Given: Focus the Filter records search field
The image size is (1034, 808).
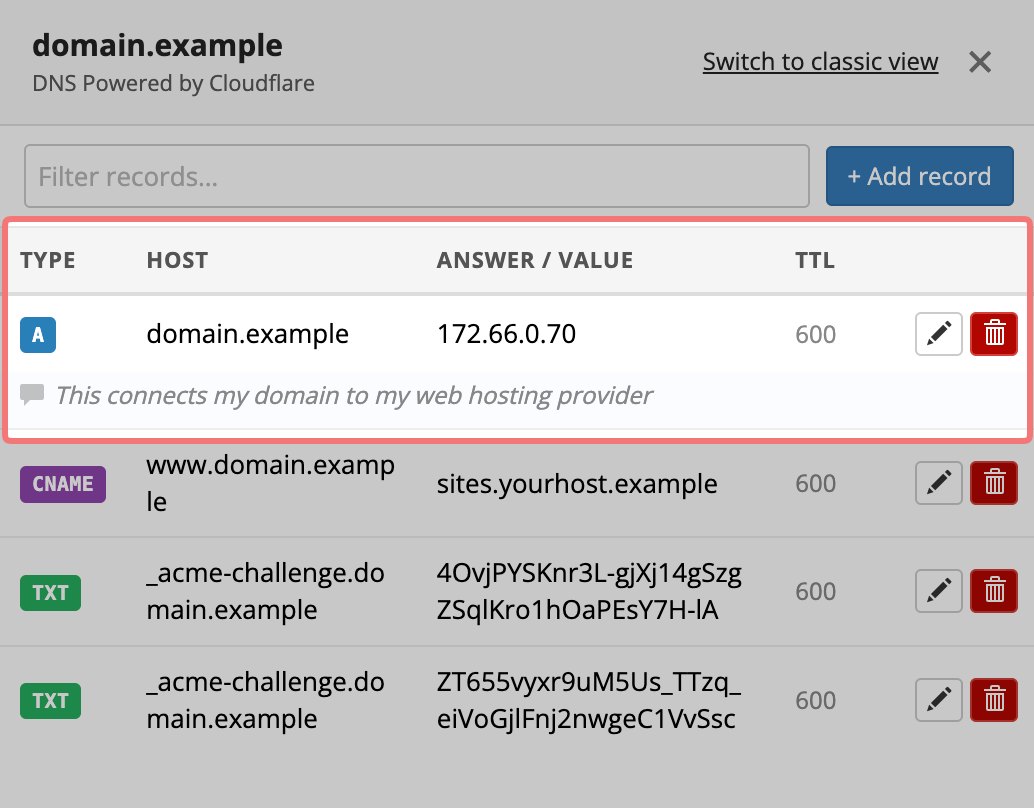Looking at the screenshot, I should point(416,177).
